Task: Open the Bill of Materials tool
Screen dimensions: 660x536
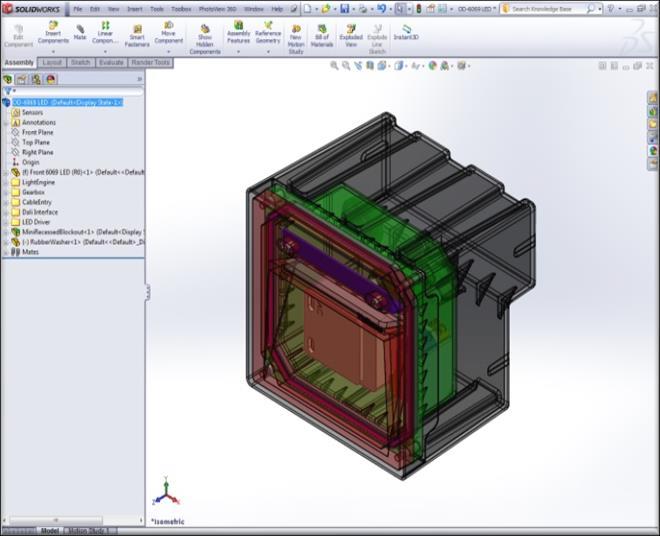Action: (322, 36)
